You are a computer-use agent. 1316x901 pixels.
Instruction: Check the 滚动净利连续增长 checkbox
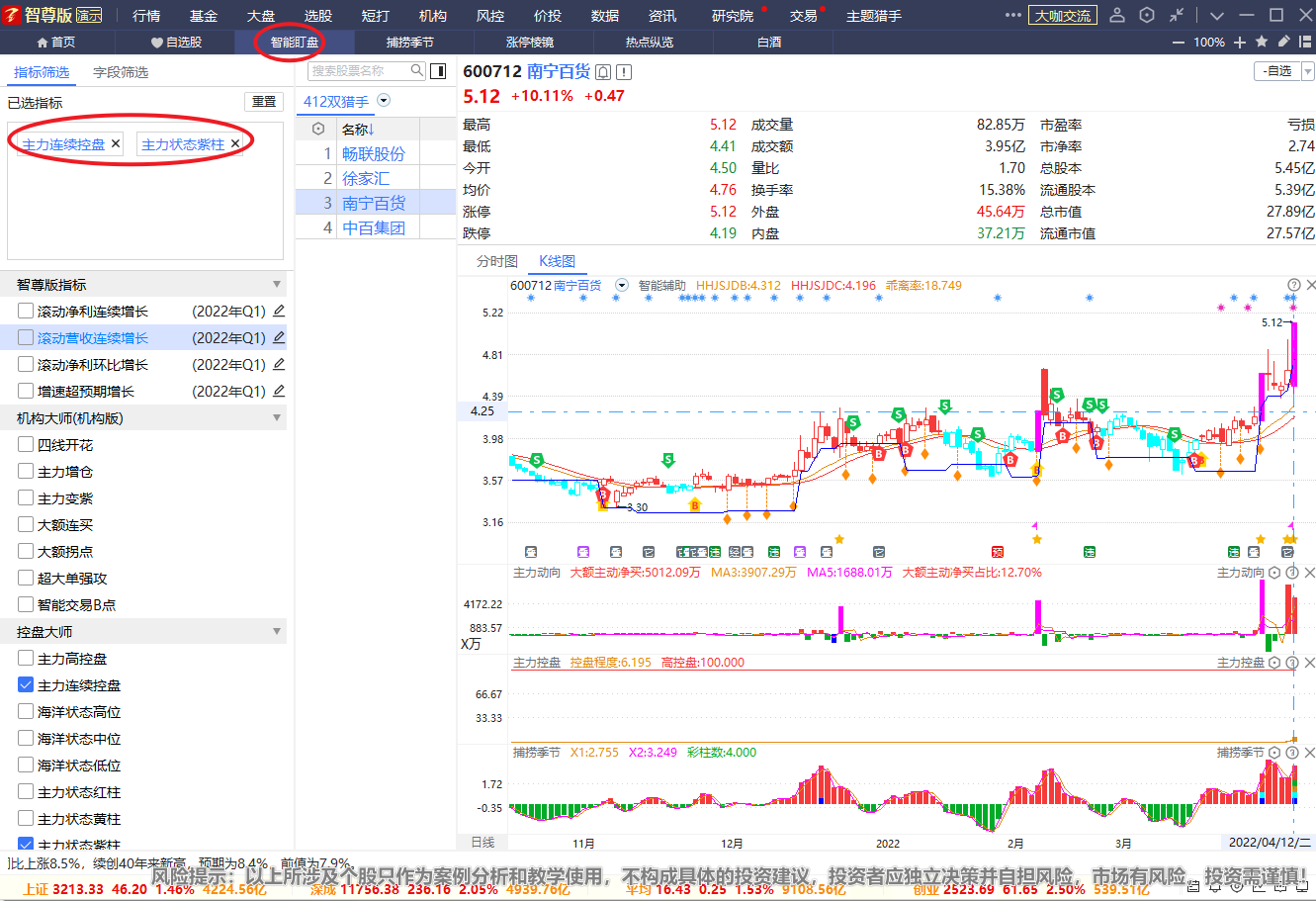click(26, 311)
